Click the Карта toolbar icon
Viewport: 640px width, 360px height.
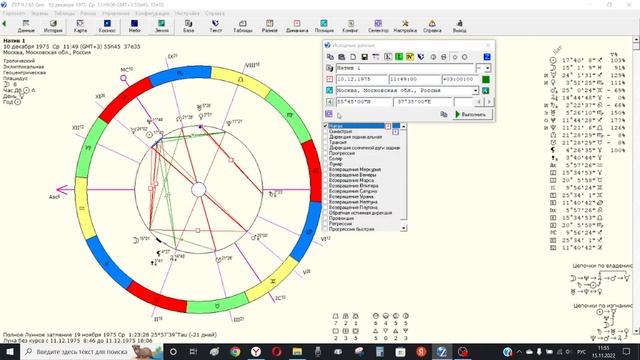coord(80,27)
